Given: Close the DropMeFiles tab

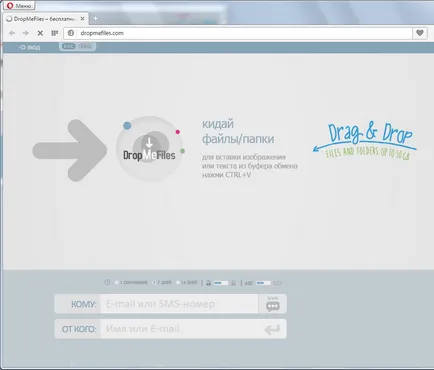Looking at the screenshot, I should 82,19.
